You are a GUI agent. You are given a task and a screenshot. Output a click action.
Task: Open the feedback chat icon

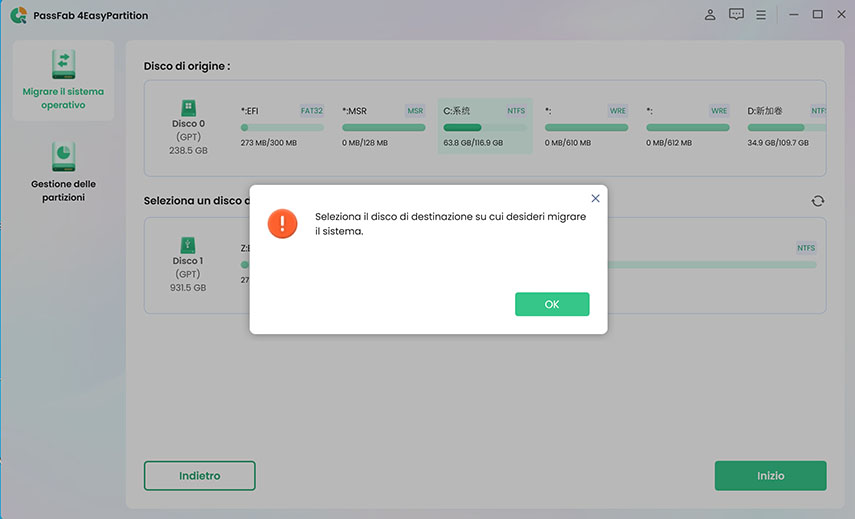pos(736,15)
